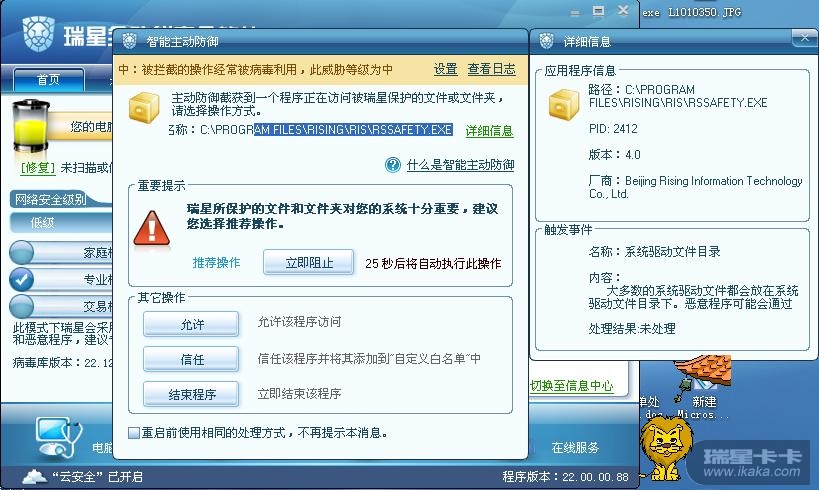Click the computer stethoscope icon at bottom left
The height and width of the screenshot is (490, 819).
point(60,437)
